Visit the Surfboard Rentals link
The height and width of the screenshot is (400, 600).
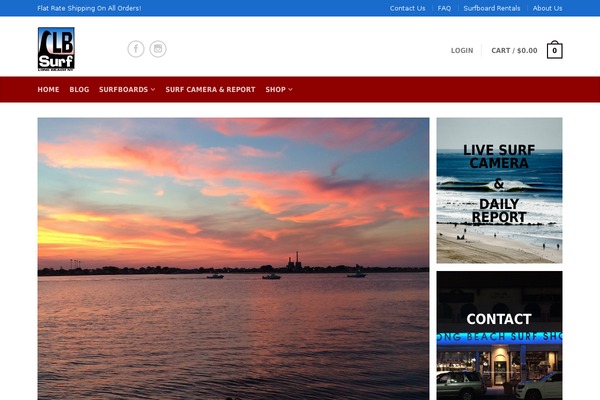[492, 8]
